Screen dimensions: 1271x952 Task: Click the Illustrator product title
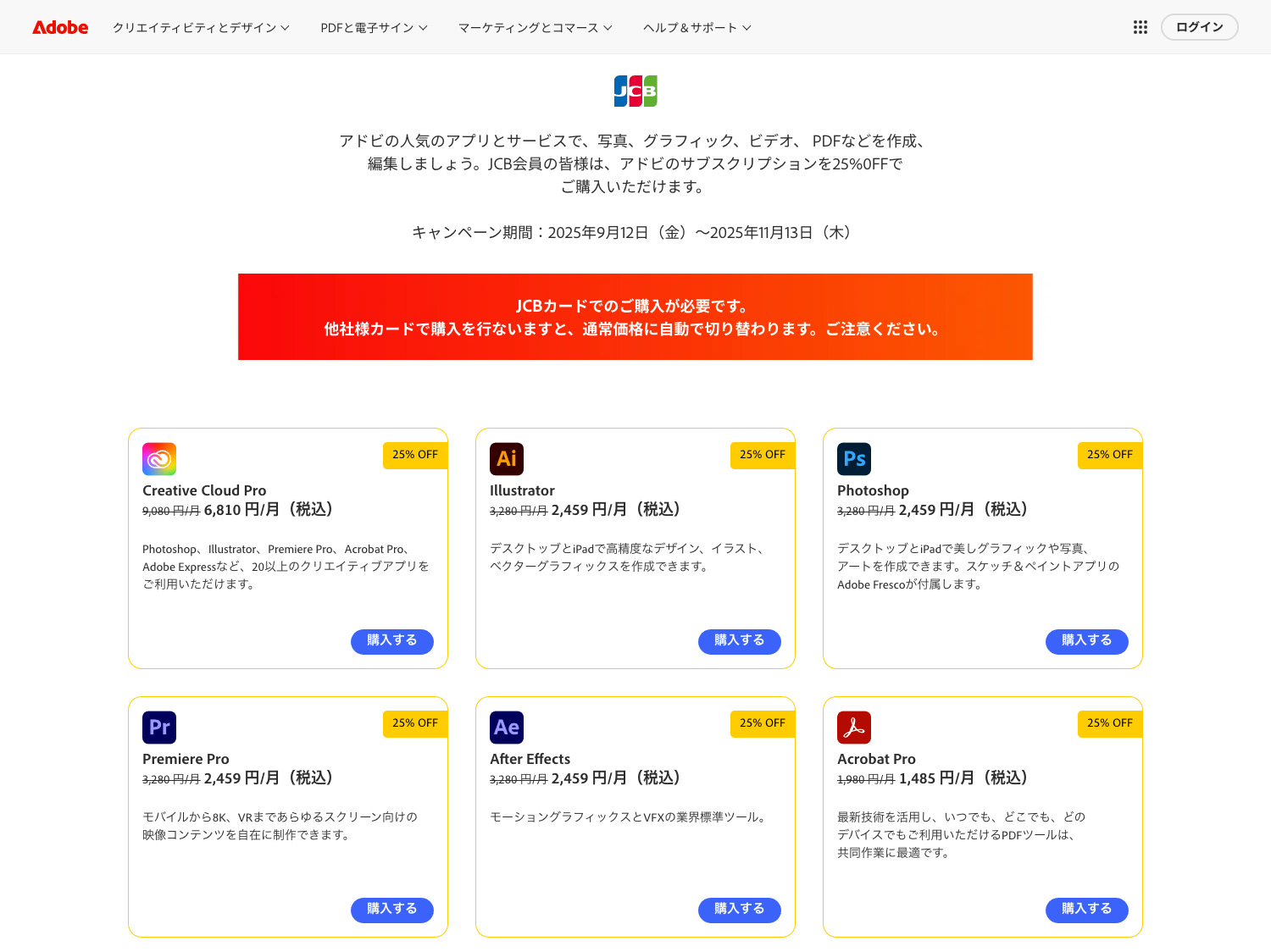(522, 490)
